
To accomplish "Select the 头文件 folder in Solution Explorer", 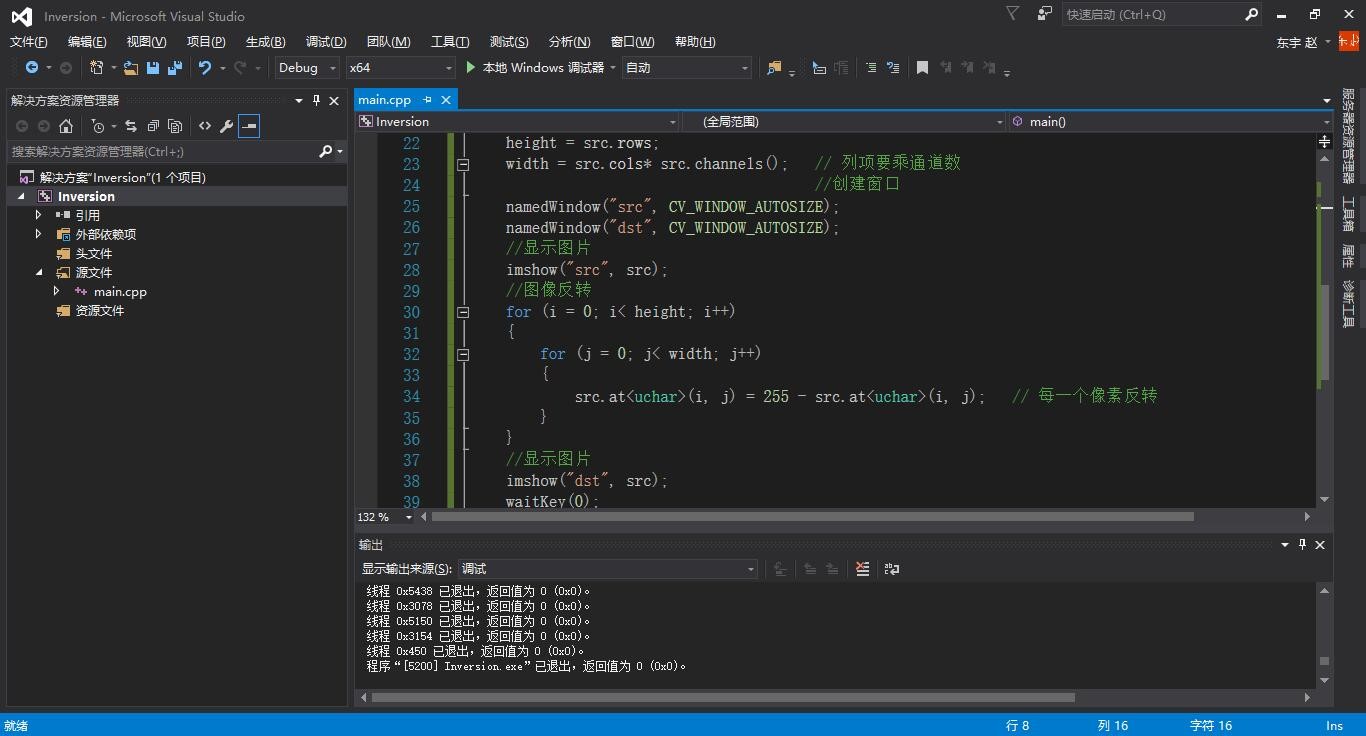I will coord(94,253).
